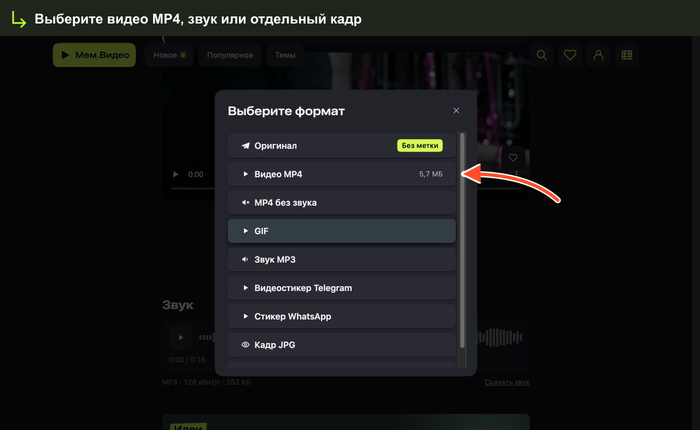Choose Видеостикер Telegram option
The width and height of the screenshot is (700, 430).
tap(342, 288)
